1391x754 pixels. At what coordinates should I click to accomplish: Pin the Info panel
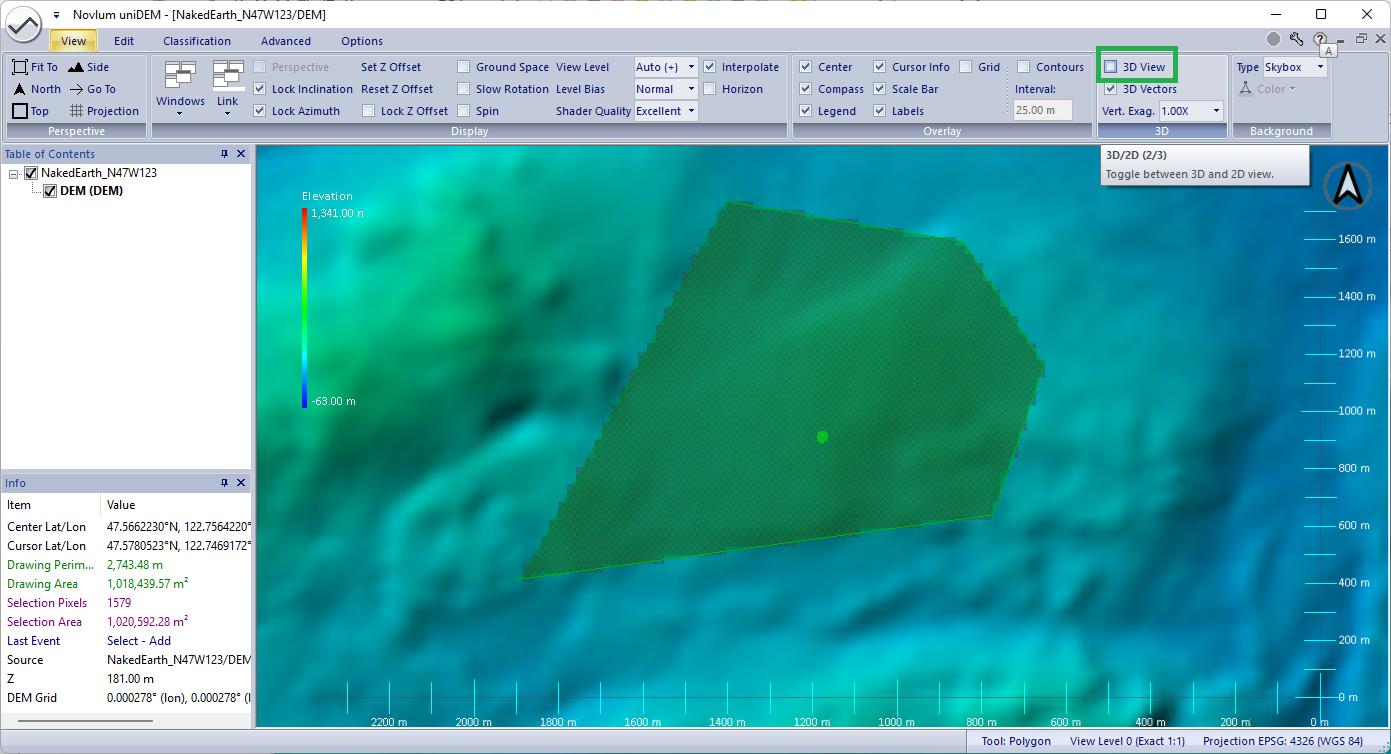[225, 483]
